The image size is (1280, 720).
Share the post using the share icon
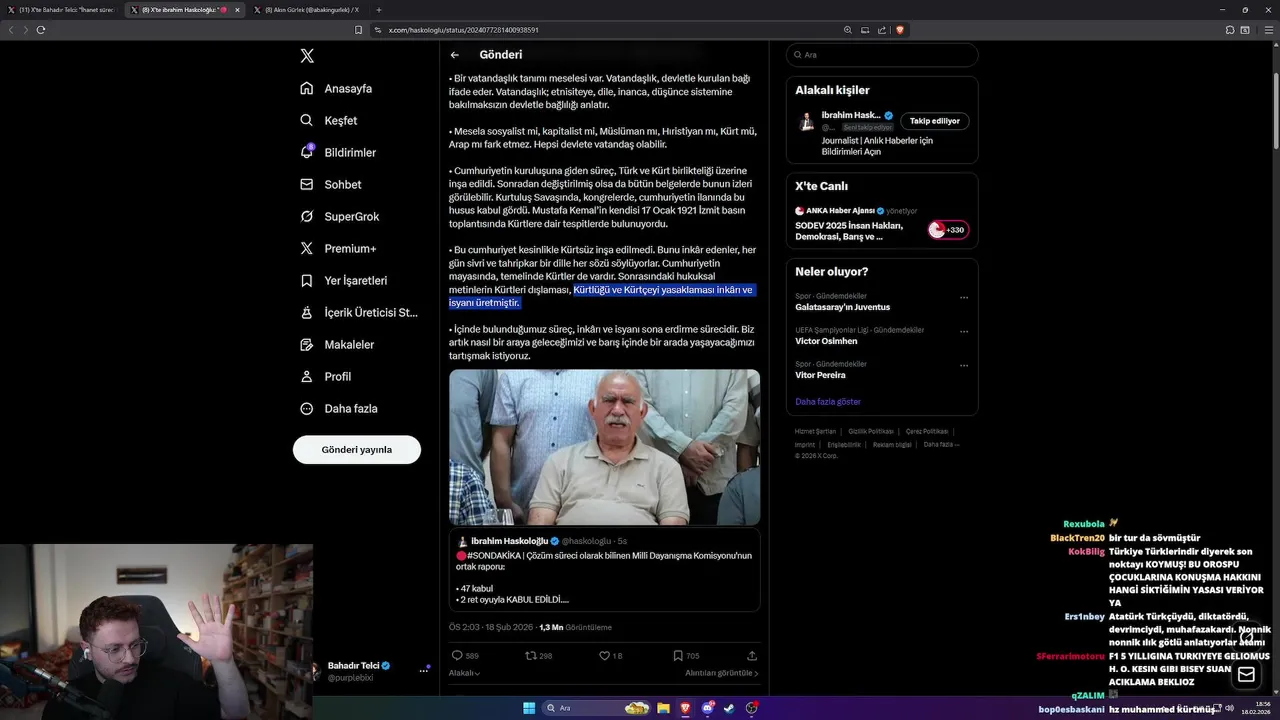pos(752,655)
